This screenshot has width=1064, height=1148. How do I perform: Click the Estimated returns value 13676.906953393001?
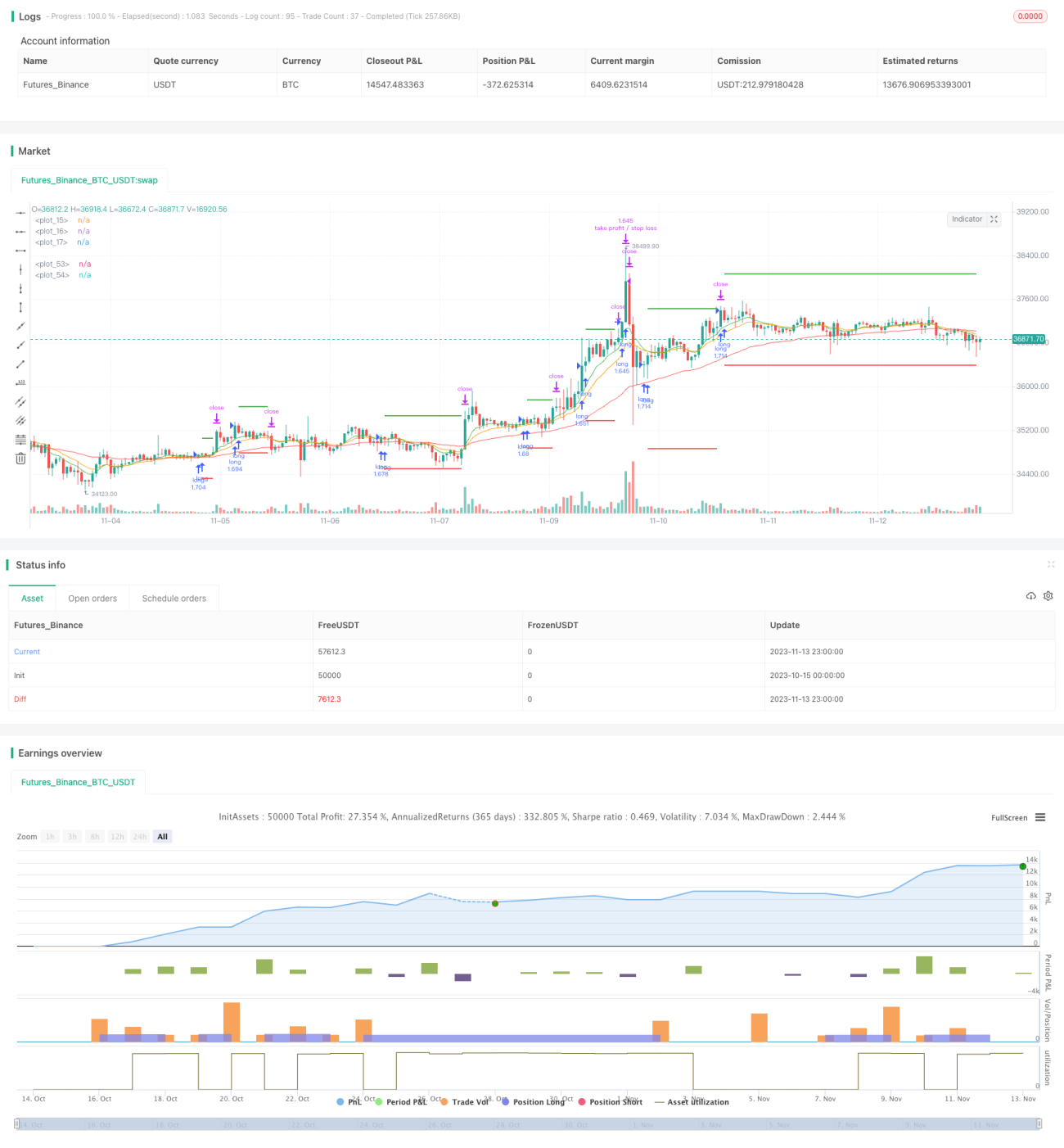tap(926, 84)
